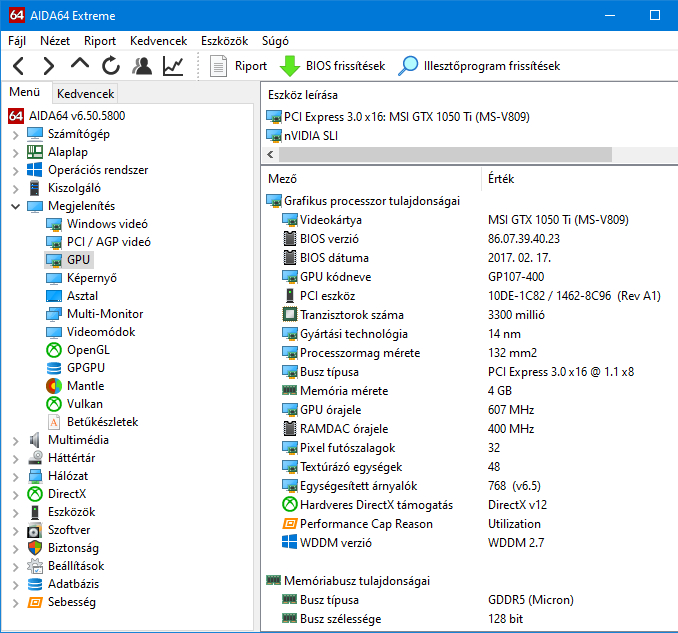Select the Windows videó tree icon

tap(54, 224)
